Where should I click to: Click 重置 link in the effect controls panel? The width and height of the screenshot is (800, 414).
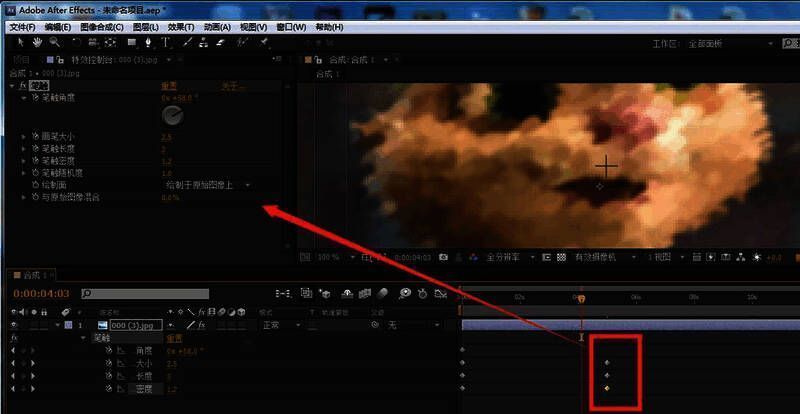169,85
